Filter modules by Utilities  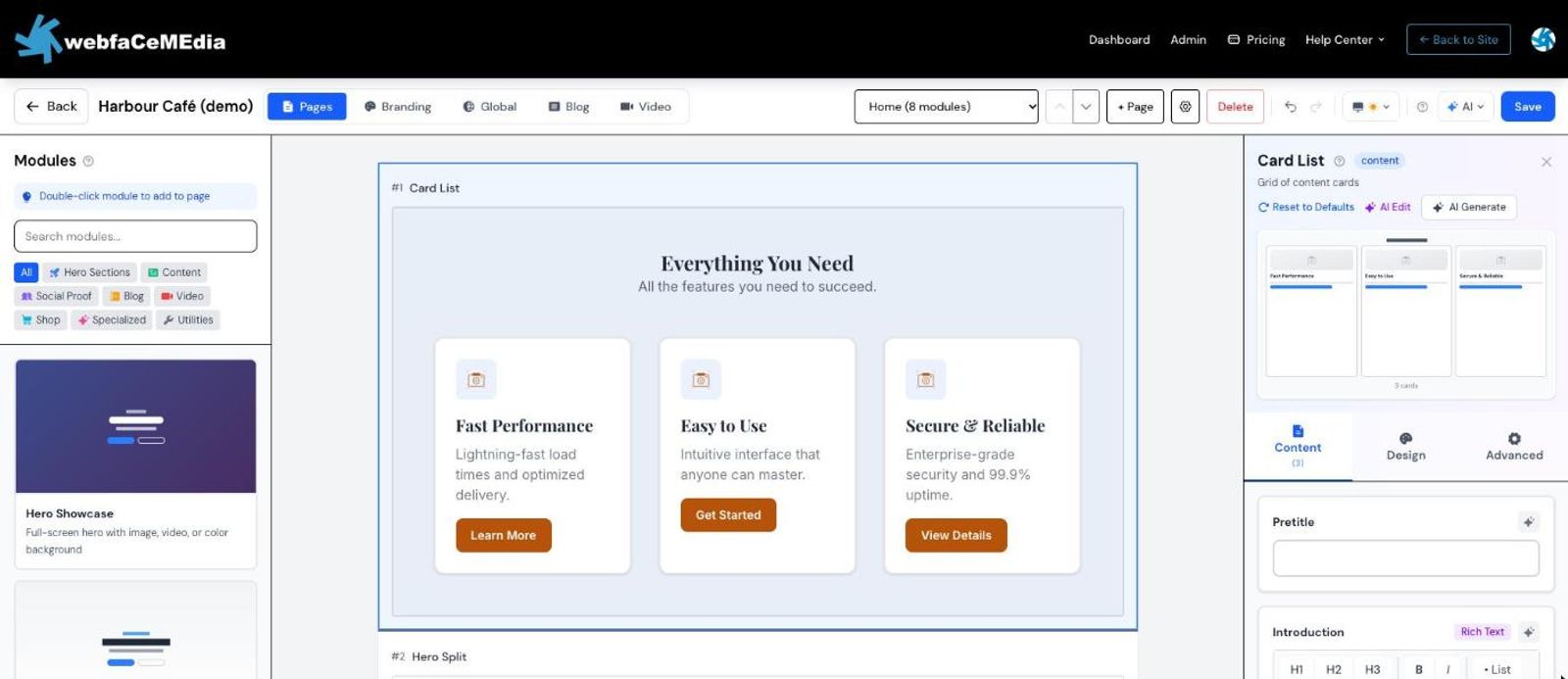188,319
